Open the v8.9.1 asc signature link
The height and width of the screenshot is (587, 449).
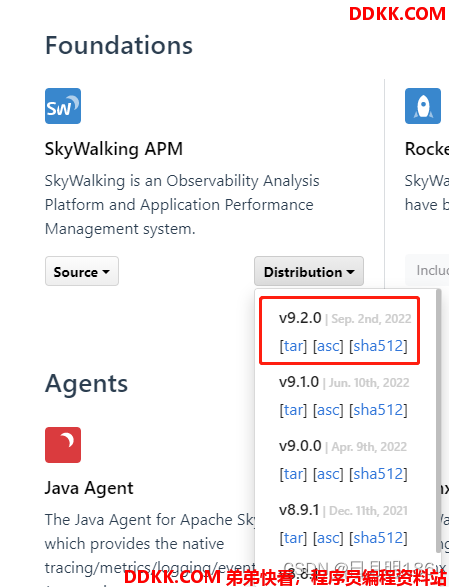coord(328,538)
